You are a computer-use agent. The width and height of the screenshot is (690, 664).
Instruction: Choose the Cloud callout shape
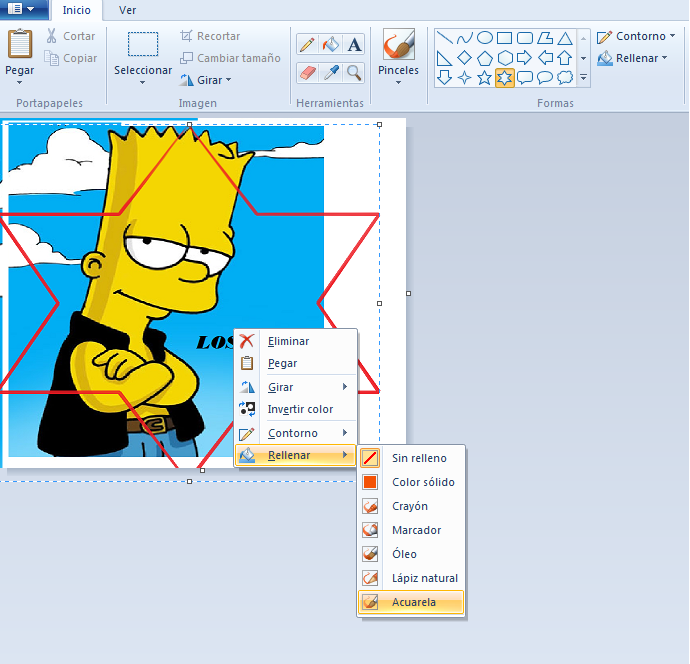point(565,78)
